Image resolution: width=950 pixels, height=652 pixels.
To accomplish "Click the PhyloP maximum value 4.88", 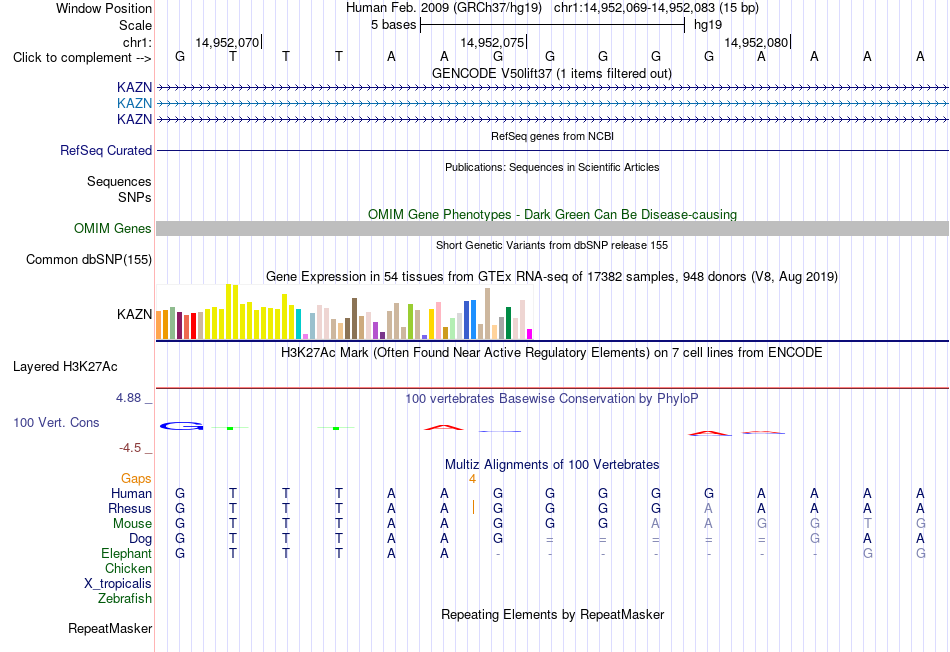I will (x=128, y=398).
